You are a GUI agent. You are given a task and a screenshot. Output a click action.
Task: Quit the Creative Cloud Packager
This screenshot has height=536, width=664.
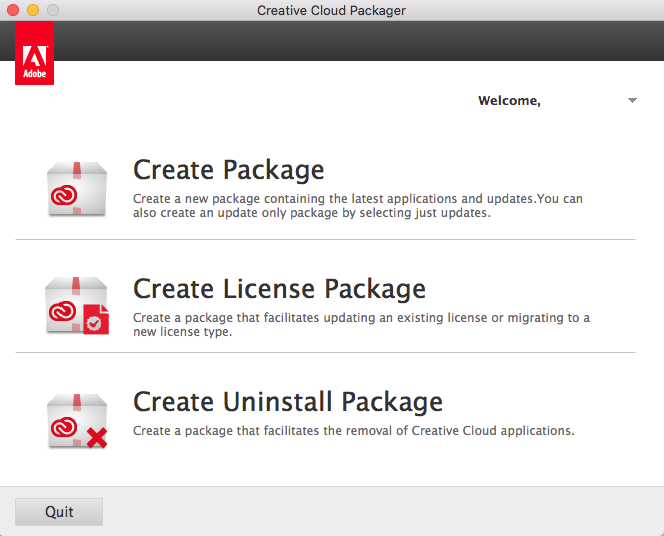[x=59, y=512]
